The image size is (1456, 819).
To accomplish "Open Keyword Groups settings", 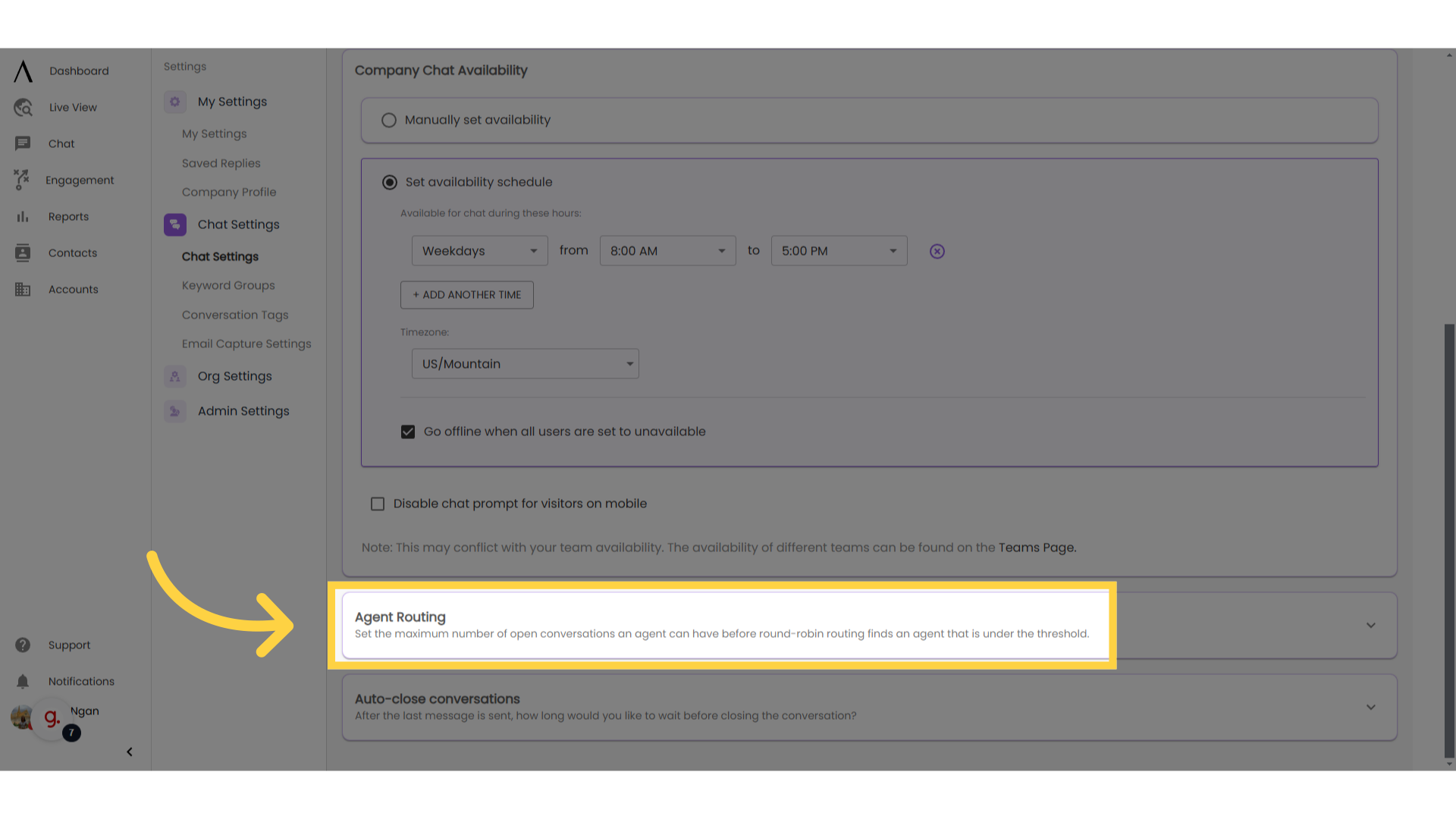I will (x=228, y=285).
